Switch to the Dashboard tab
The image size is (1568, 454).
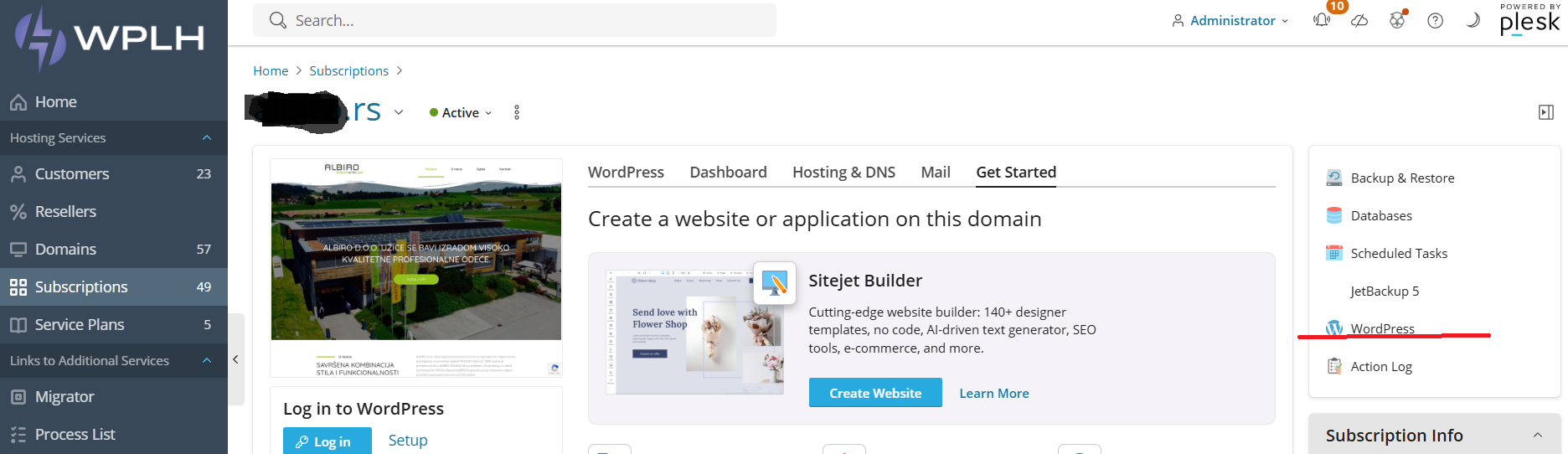[728, 172]
